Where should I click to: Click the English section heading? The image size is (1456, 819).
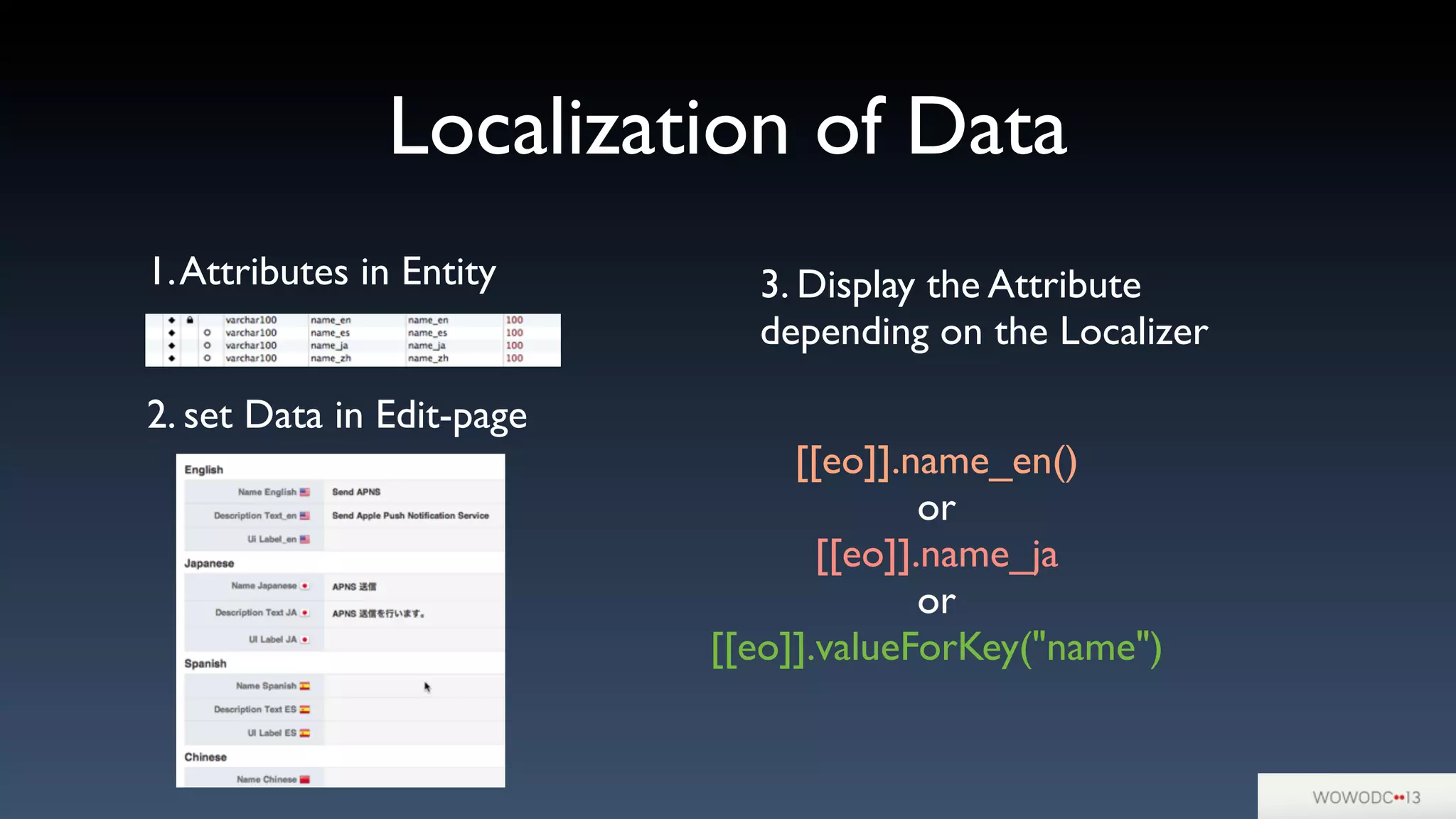pyautogui.click(x=203, y=470)
